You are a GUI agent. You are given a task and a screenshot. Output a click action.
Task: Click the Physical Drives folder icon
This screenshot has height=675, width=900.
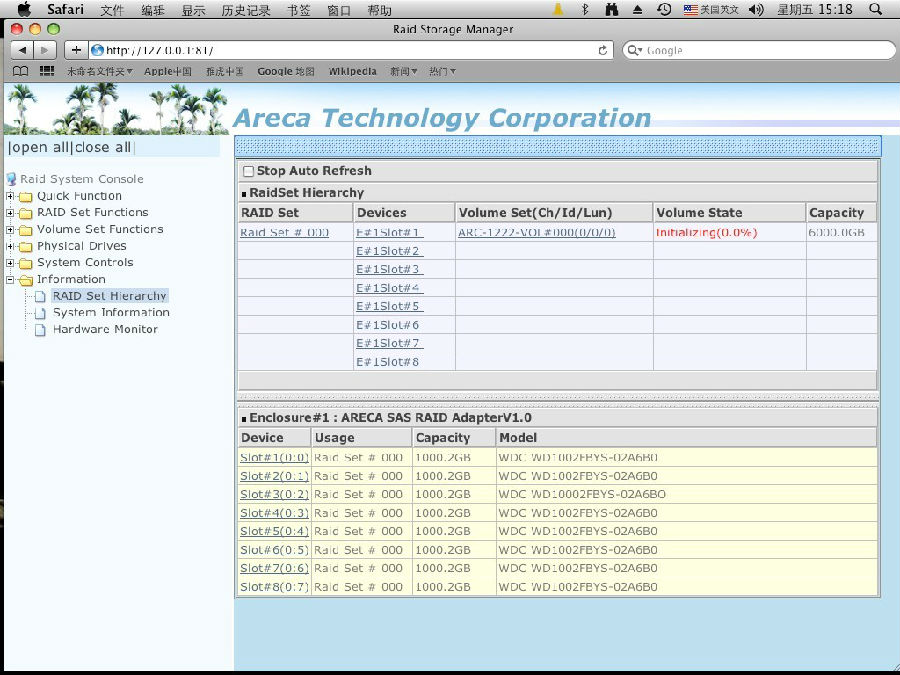click(25, 247)
